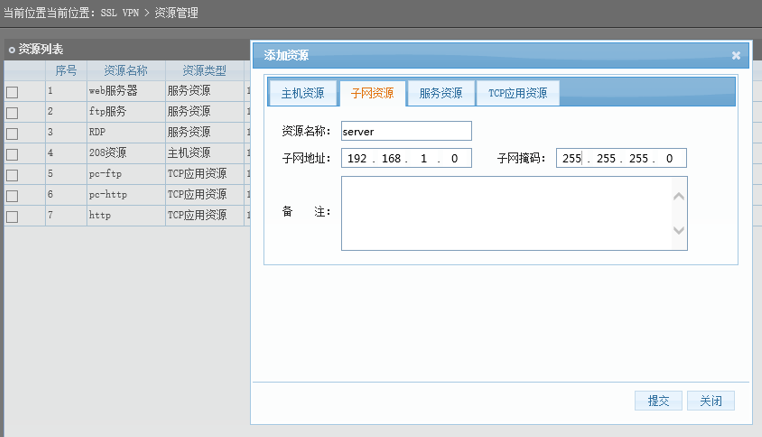This screenshot has width=762, height=437.
Task: Open the TCP应用资源 tab
Action: click(517, 93)
